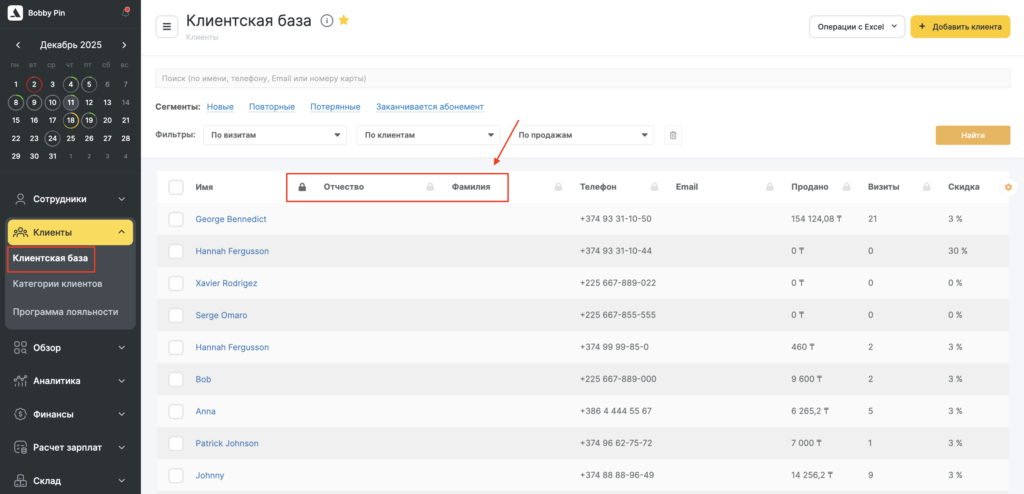
Task: Click the trash icon to clear filters
Action: click(x=674, y=135)
